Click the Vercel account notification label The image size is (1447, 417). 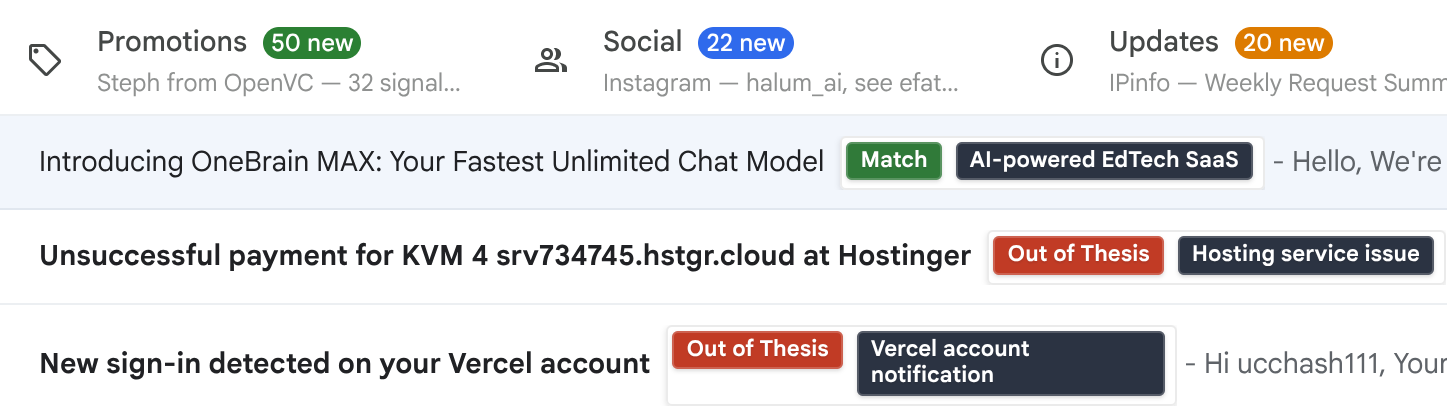pos(1011,362)
